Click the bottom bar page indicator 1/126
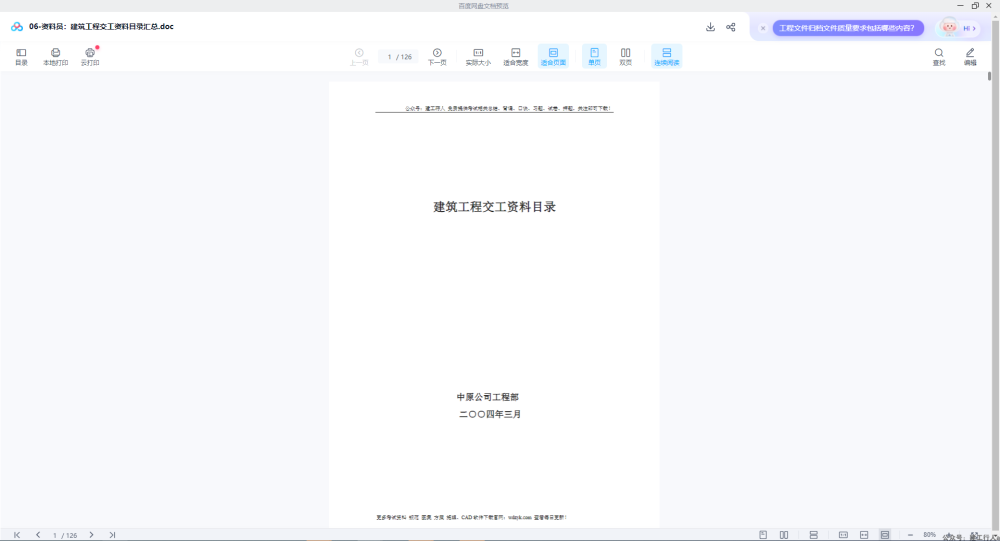Viewport: 1000px width, 541px height. tap(64, 535)
